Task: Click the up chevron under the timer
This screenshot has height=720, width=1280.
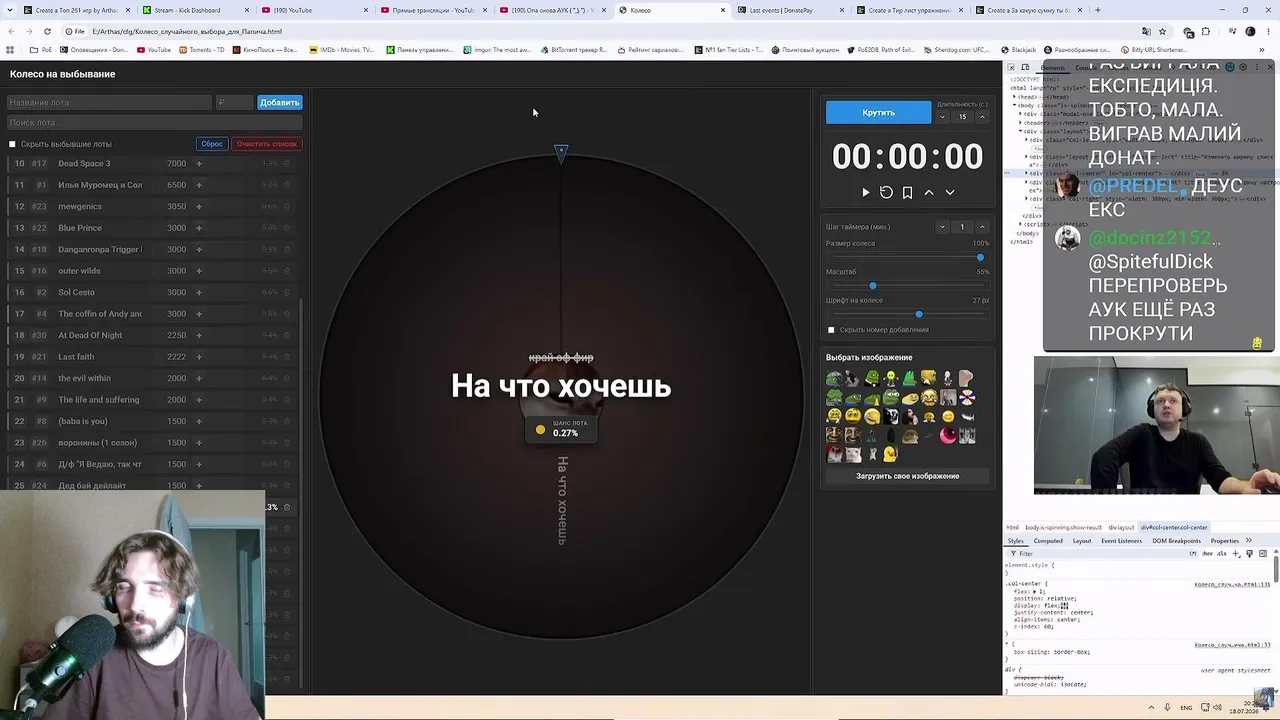Action: tap(928, 192)
